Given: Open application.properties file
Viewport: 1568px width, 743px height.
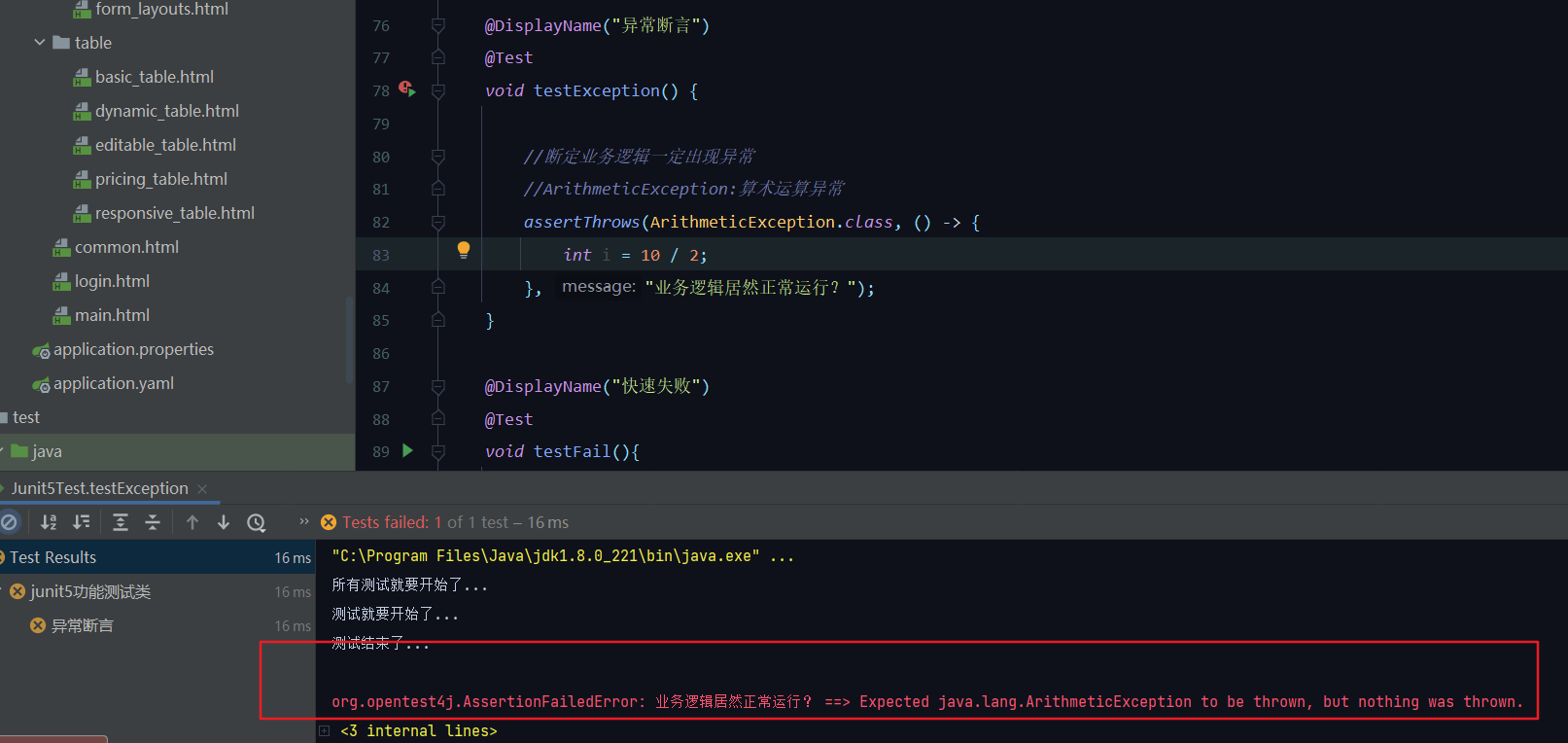Looking at the screenshot, I should [x=133, y=349].
